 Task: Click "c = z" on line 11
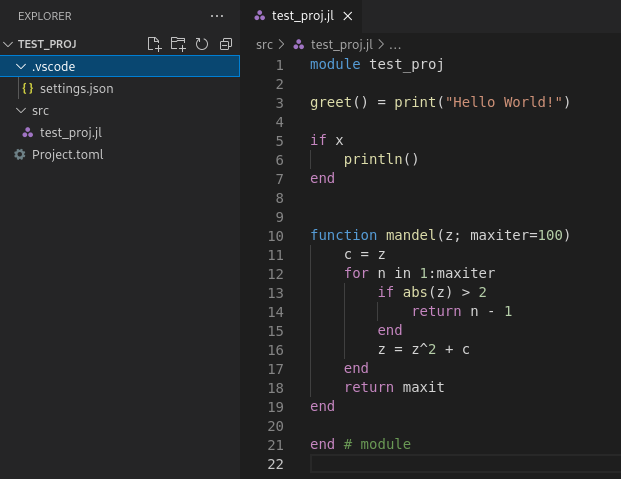click(x=364, y=254)
